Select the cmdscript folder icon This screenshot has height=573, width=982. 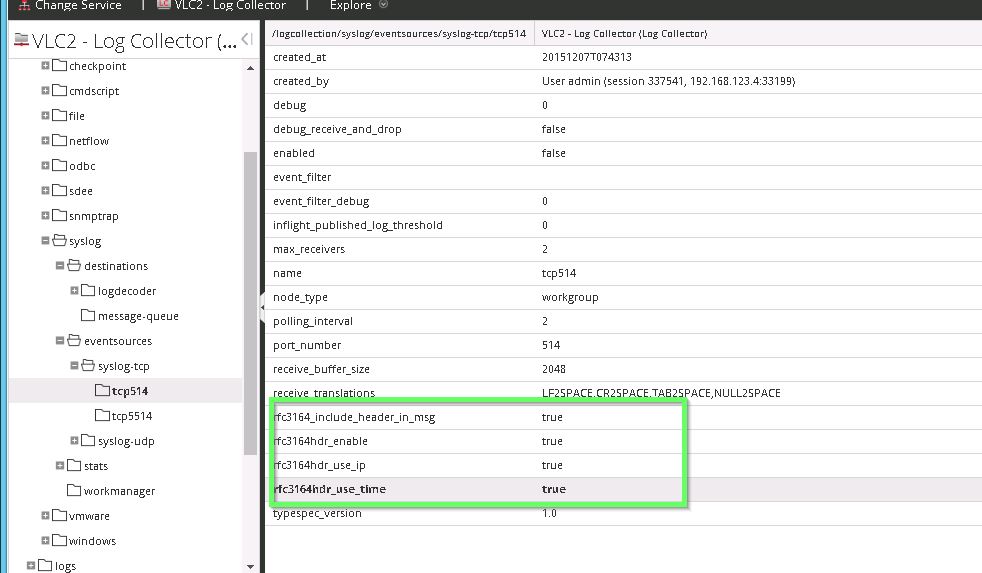click(59, 90)
